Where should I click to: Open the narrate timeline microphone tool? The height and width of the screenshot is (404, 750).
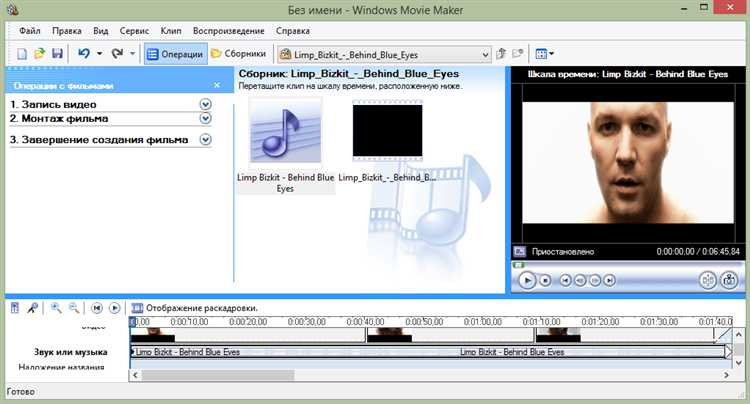pos(32,308)
